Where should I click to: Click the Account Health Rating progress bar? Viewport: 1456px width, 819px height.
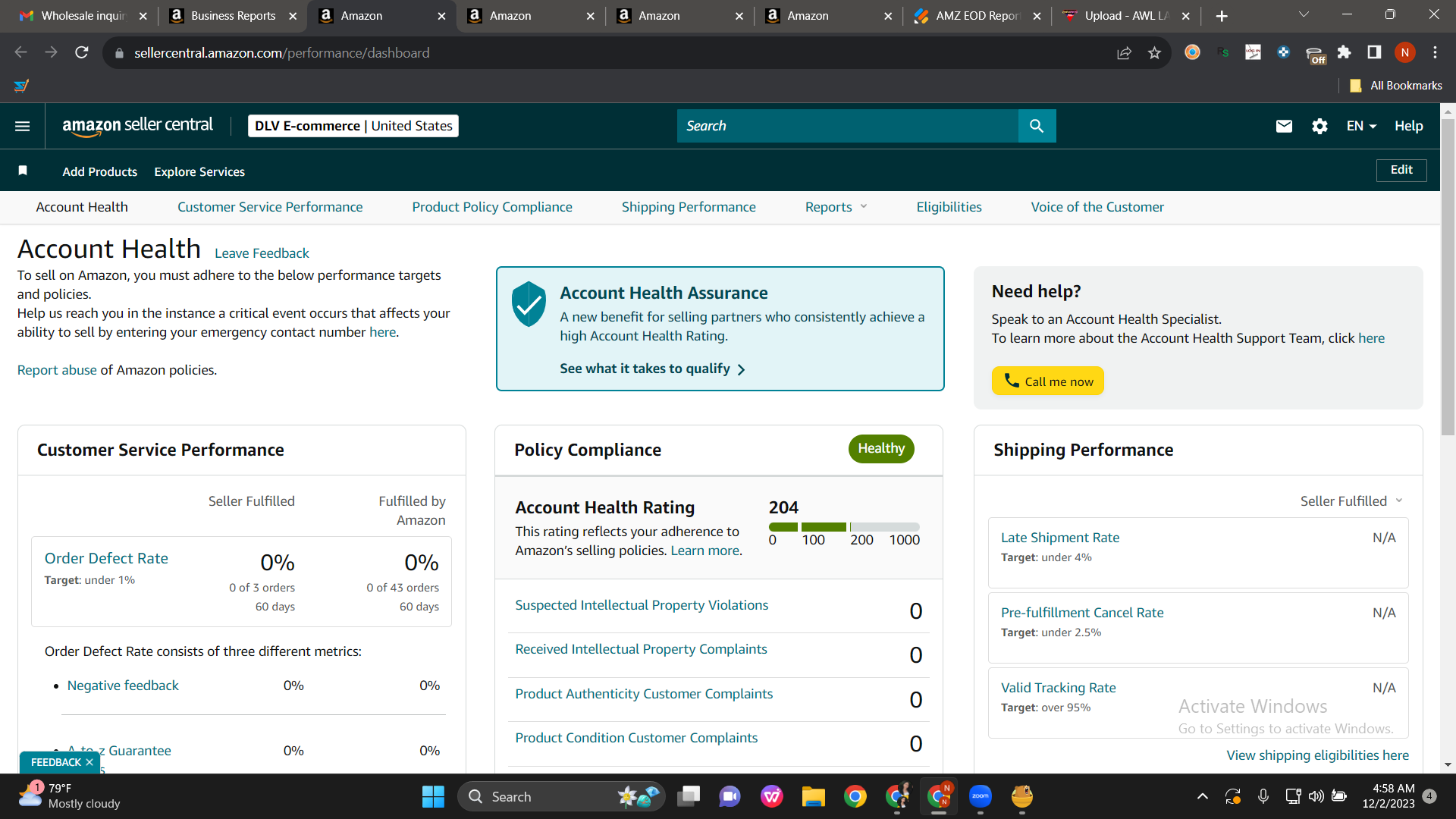click(x=844, y=526)
